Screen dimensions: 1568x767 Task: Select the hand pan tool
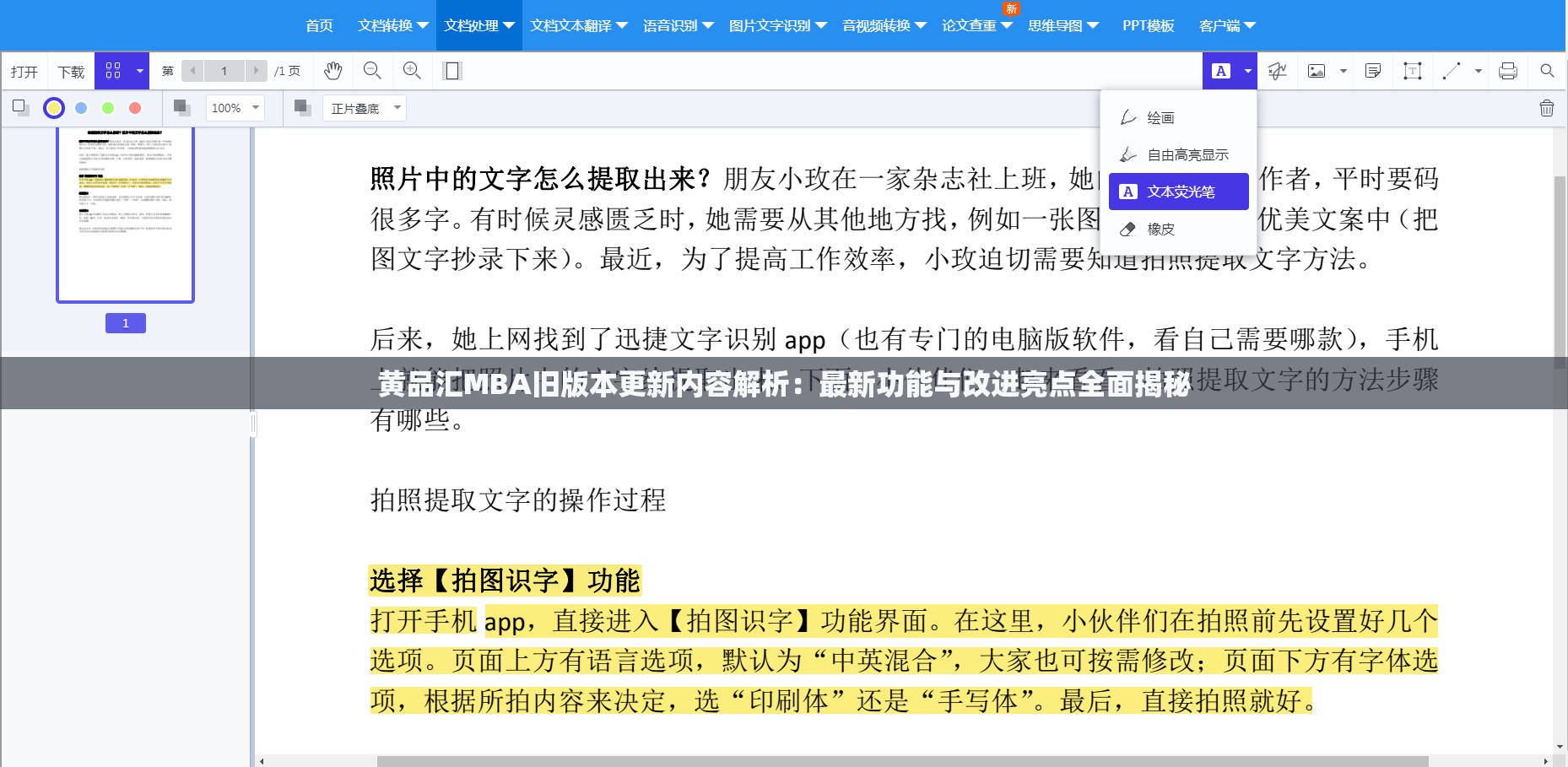click(x=333, y=71)
